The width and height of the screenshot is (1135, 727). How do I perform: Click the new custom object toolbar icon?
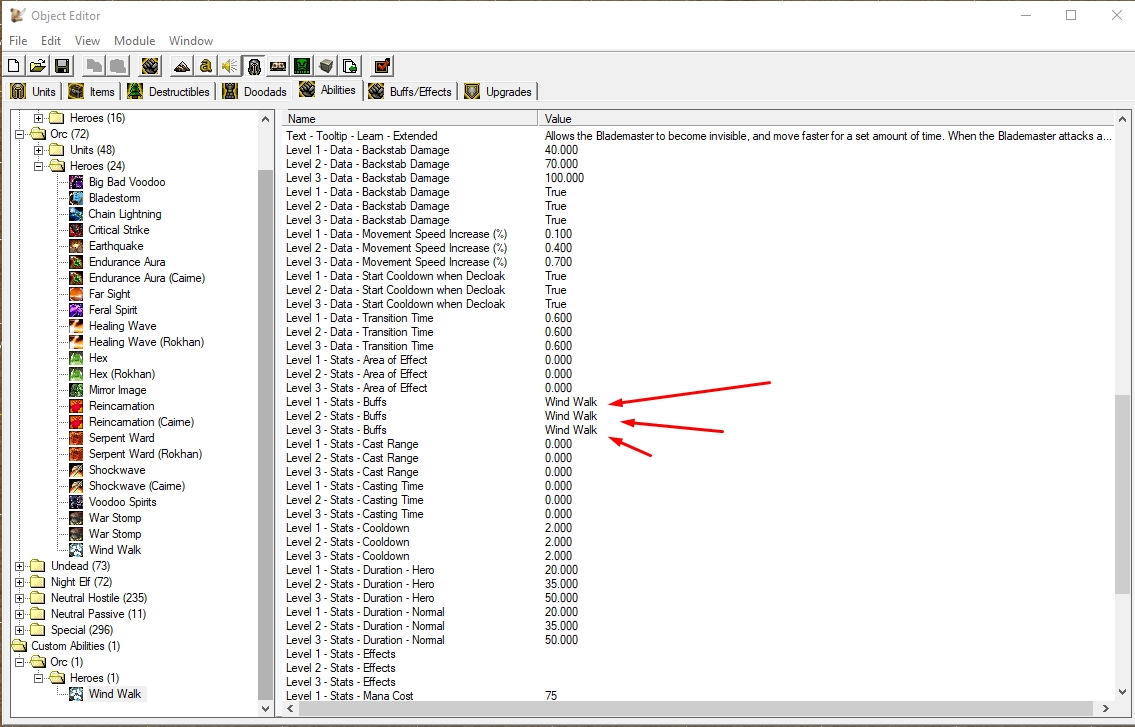(x=151, y=66)
